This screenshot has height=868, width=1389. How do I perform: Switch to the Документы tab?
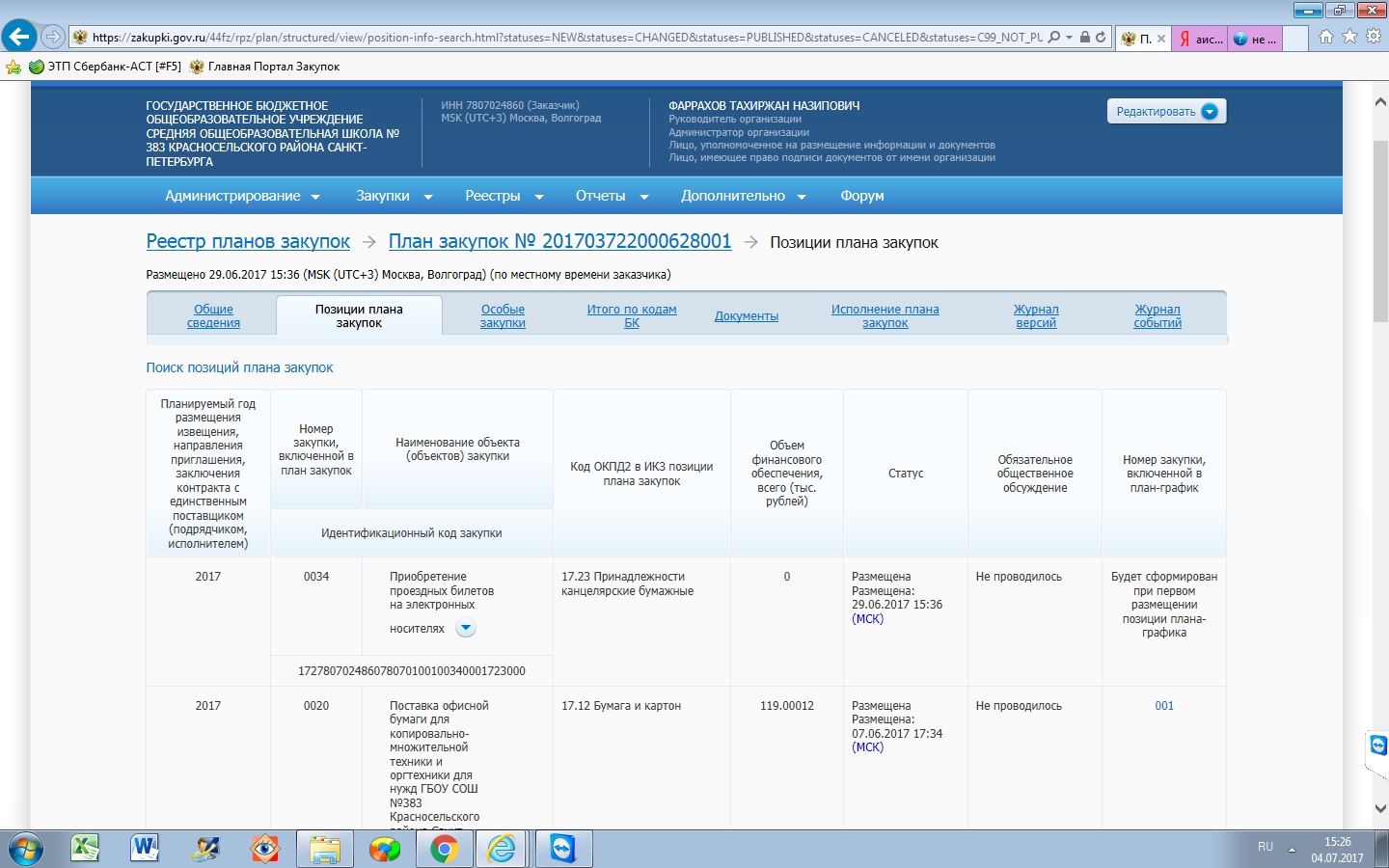(x=746, y=316)
